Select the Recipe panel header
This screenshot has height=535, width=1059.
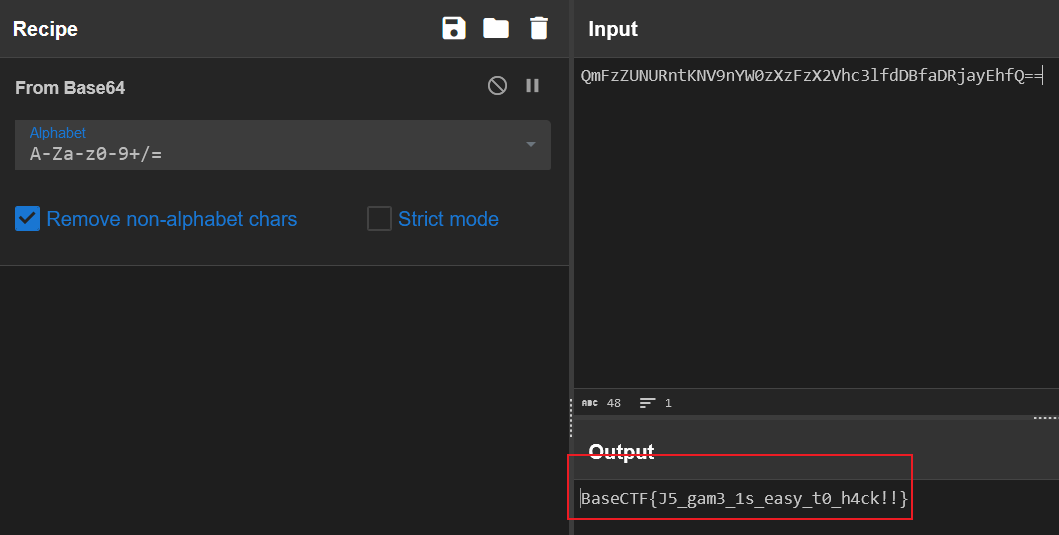tap(45, 29)
